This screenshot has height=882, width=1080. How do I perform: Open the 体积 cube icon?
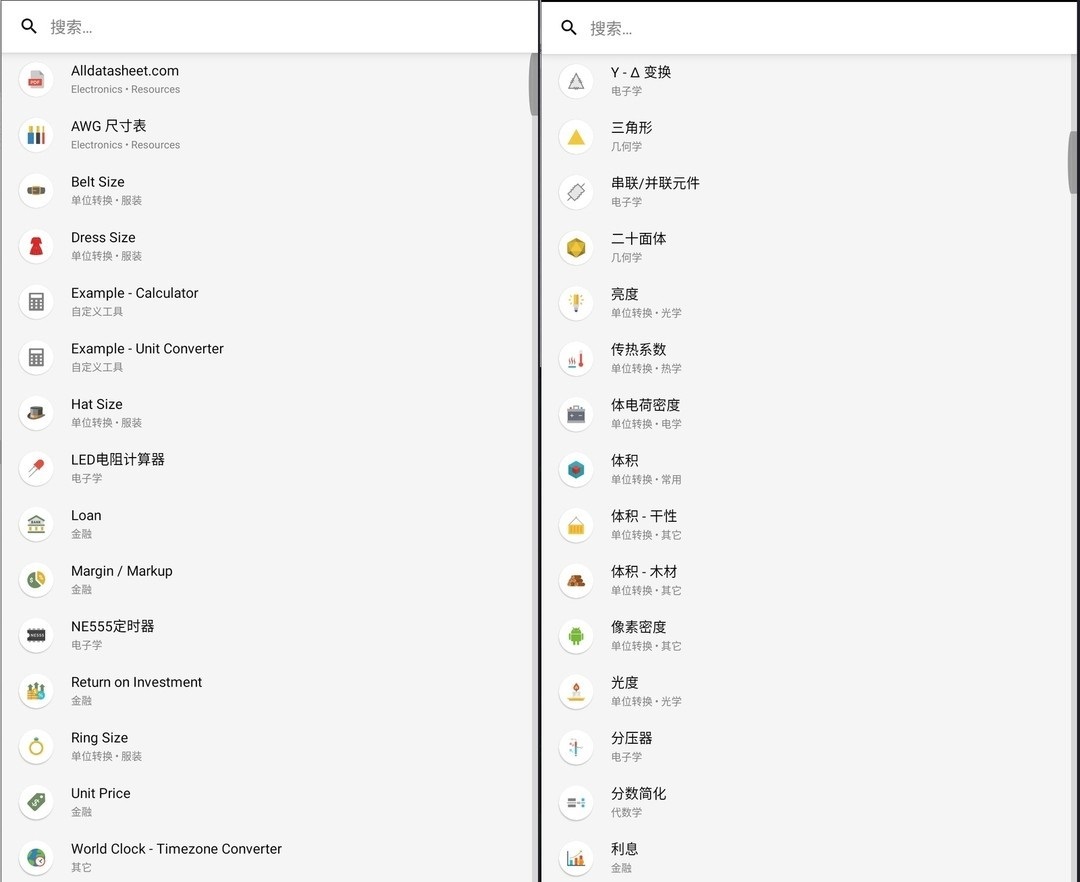point(576,470)
